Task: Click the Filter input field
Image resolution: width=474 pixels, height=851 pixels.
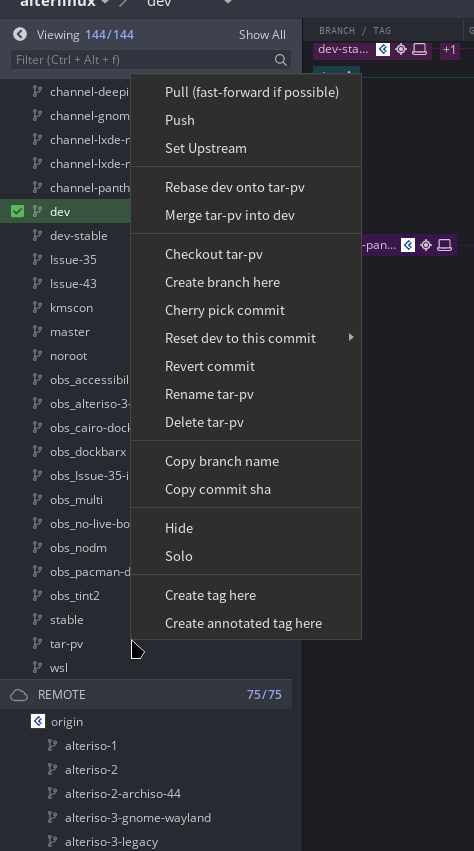Action: tap(150, 60)
